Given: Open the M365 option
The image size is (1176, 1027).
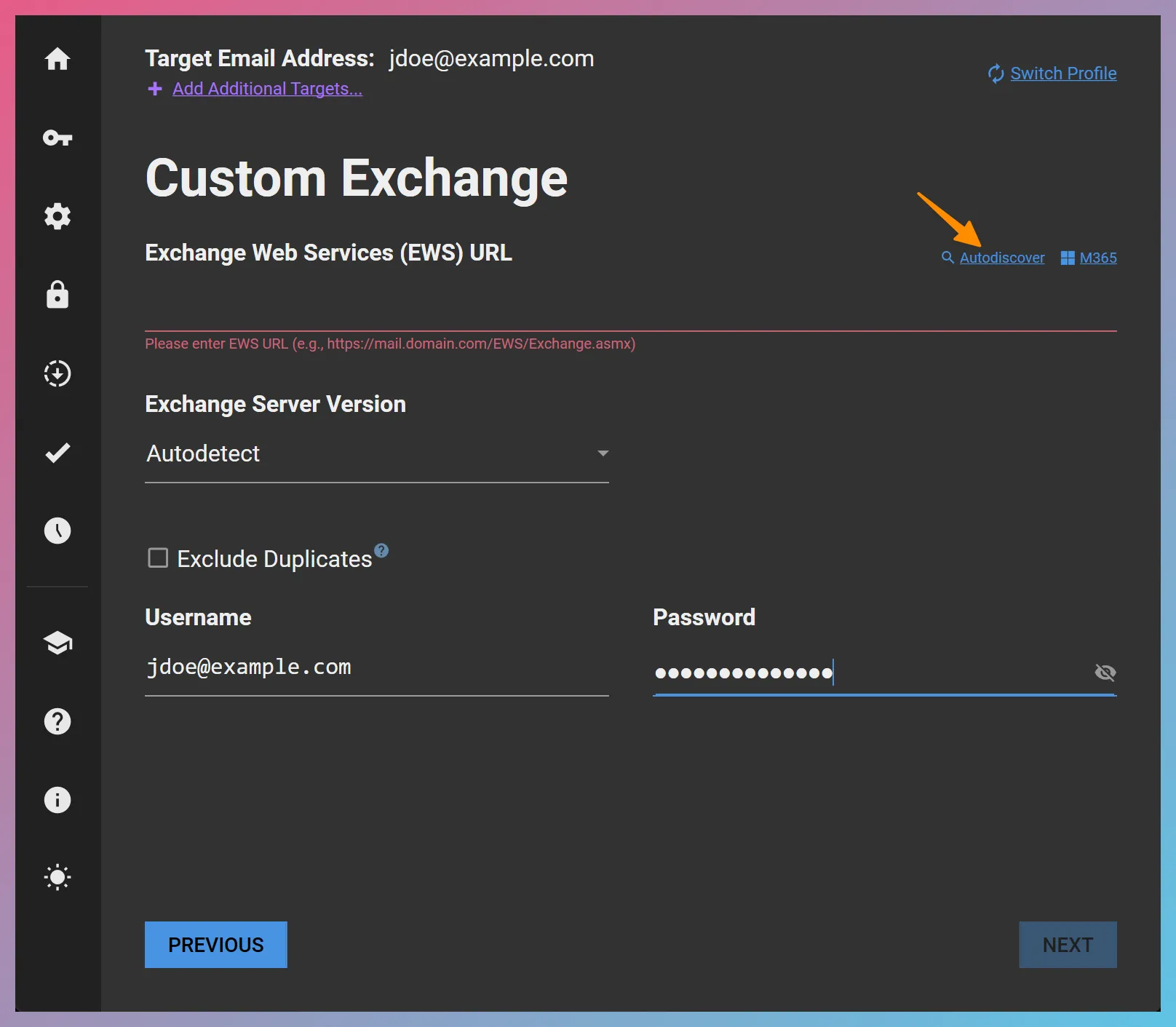Looking at the screenshot, I should click(1098, 258).
